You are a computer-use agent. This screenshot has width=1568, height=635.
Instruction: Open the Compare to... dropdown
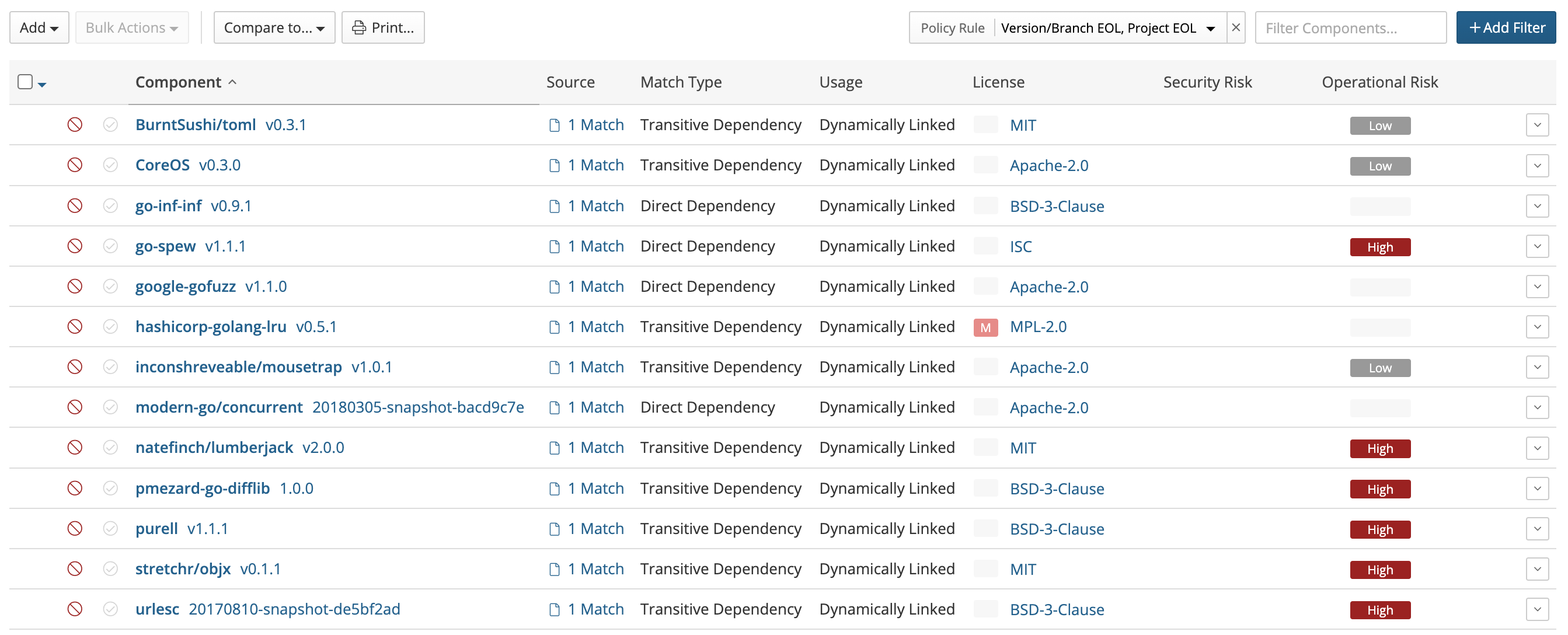(274, 27)
